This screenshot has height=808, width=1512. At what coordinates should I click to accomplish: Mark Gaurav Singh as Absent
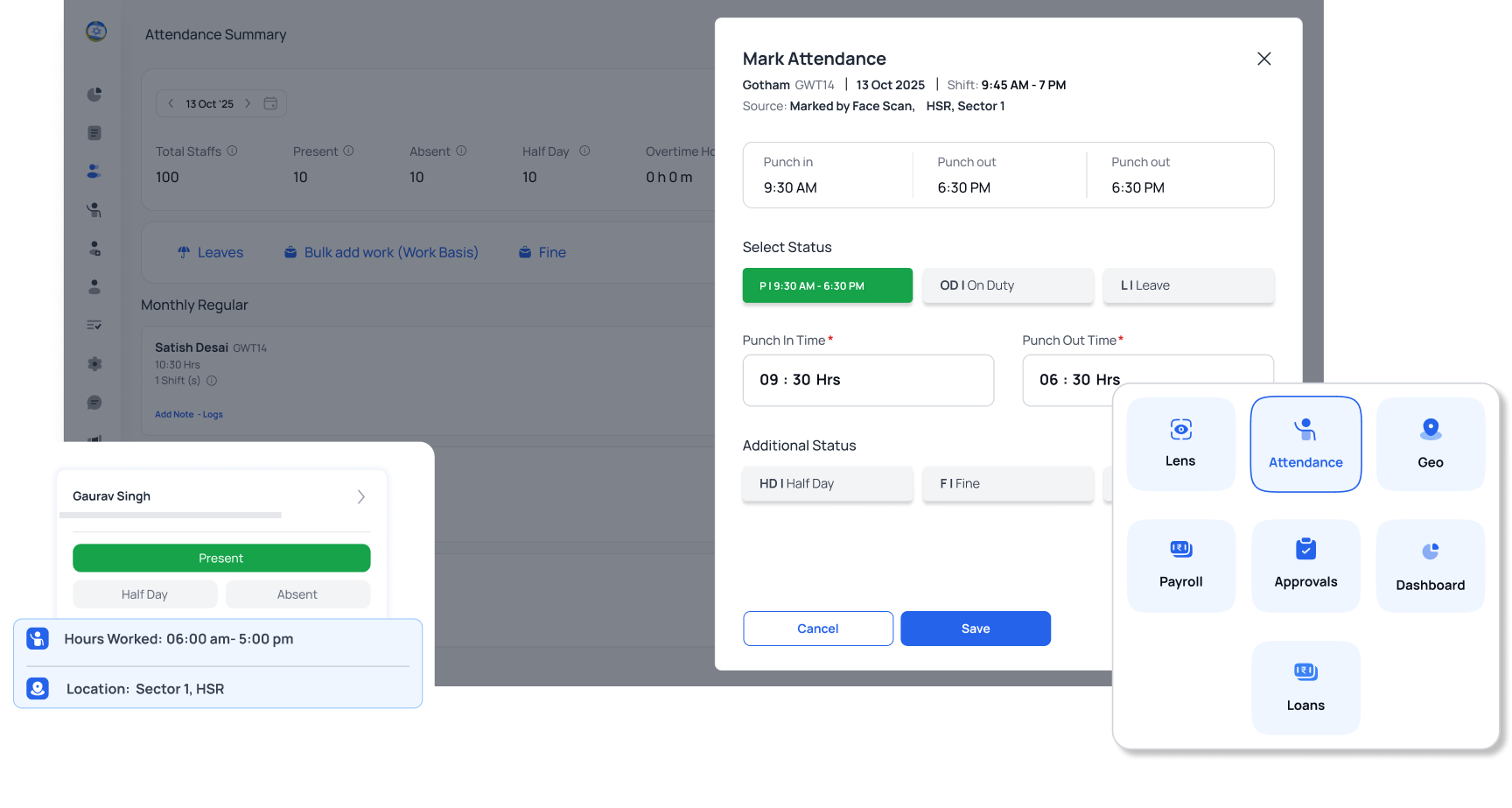point(297,594)
